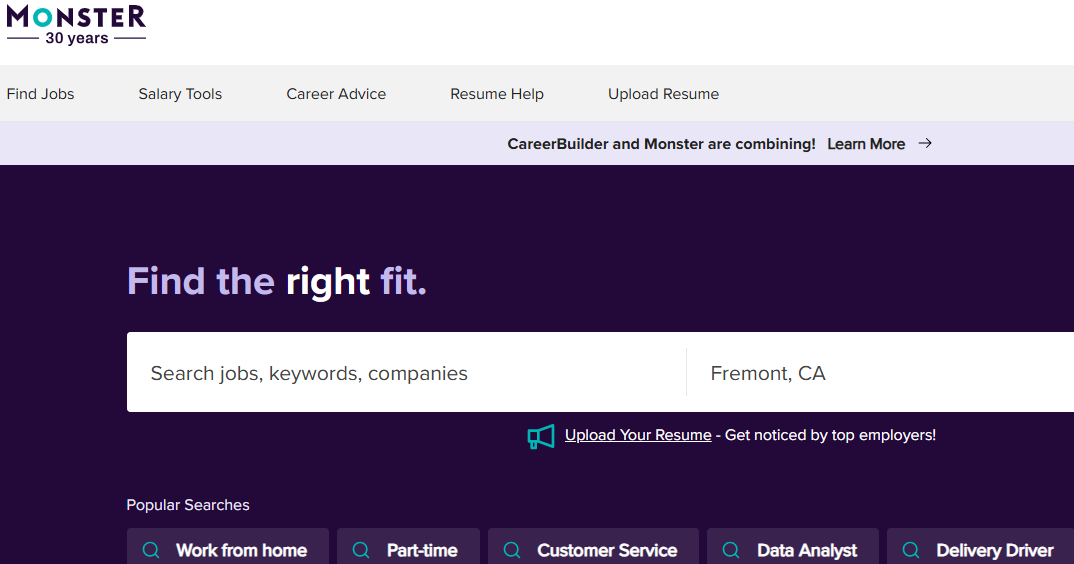
Task: Click the search icon on Customer Service chip
Action: click(x=512, y=550)
